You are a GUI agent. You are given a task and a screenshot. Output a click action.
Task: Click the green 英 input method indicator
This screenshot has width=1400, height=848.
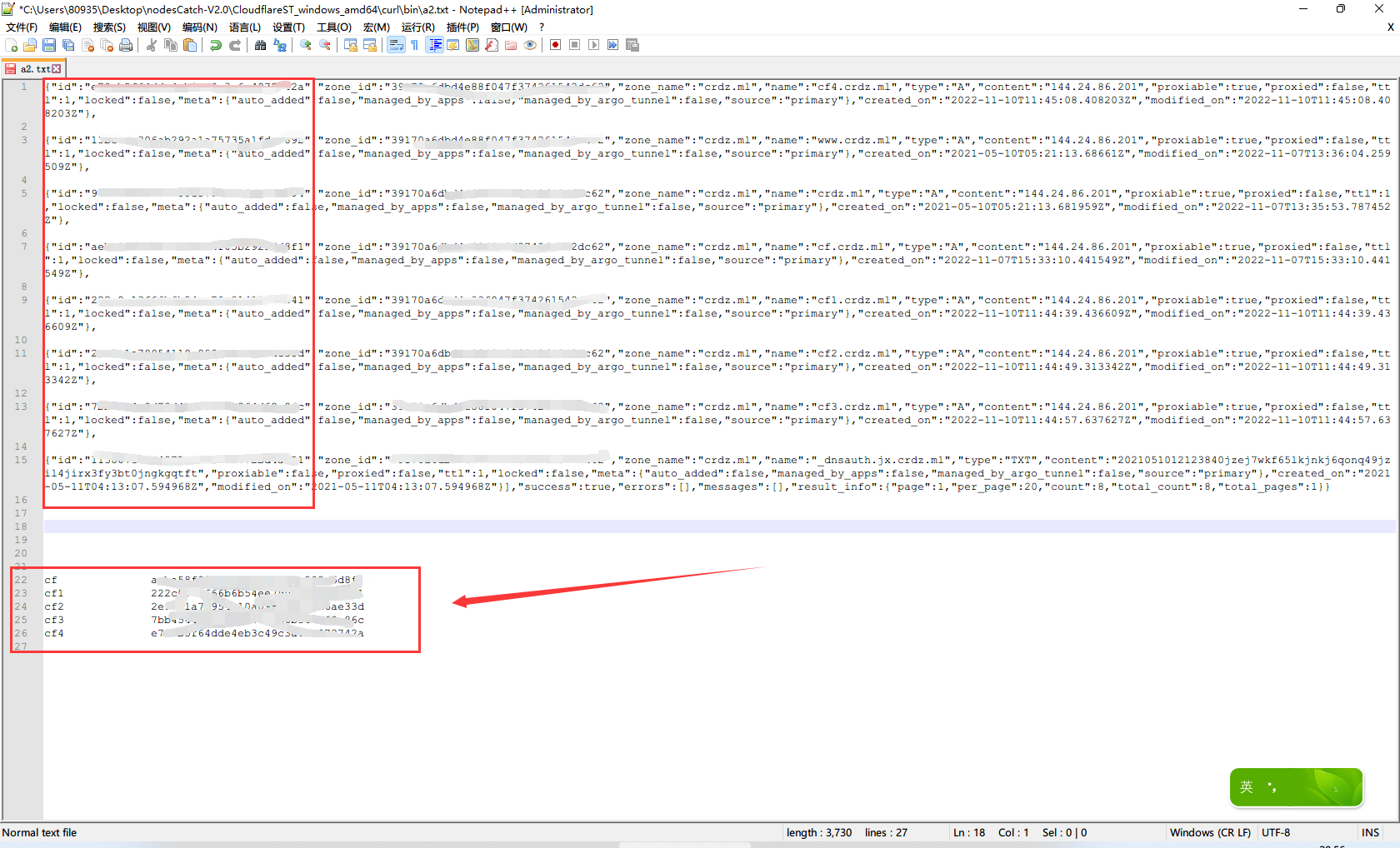click(1247, 787)
